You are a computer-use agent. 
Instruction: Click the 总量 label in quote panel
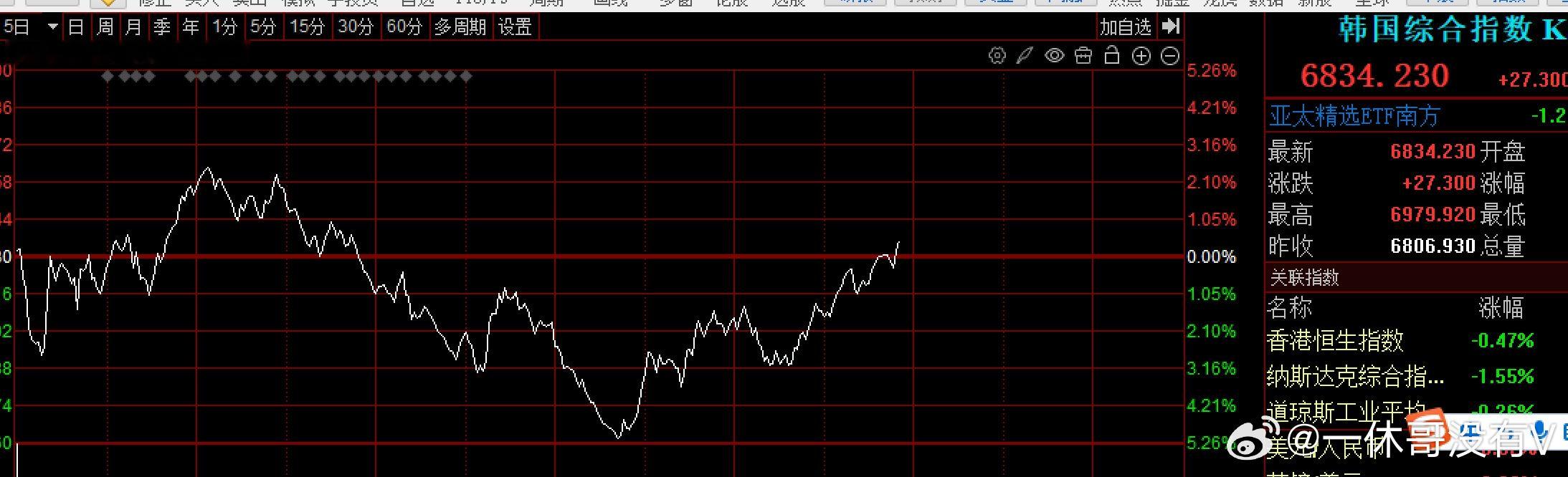click(x=1503, y=246)
